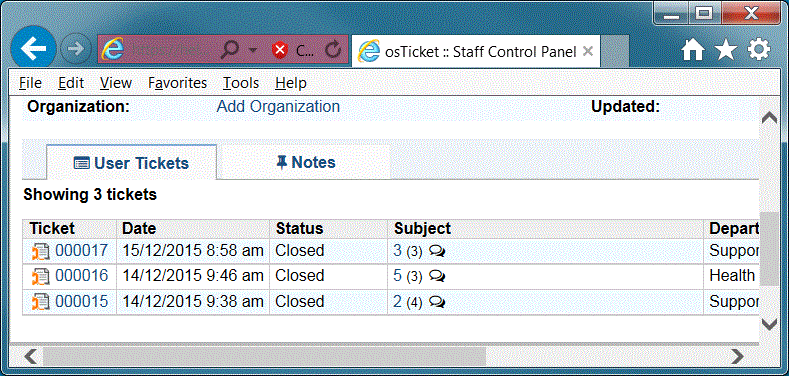This screenshot has width=789, height=376.
Task: Open ticket number 000015
Action: coord(82,301)
